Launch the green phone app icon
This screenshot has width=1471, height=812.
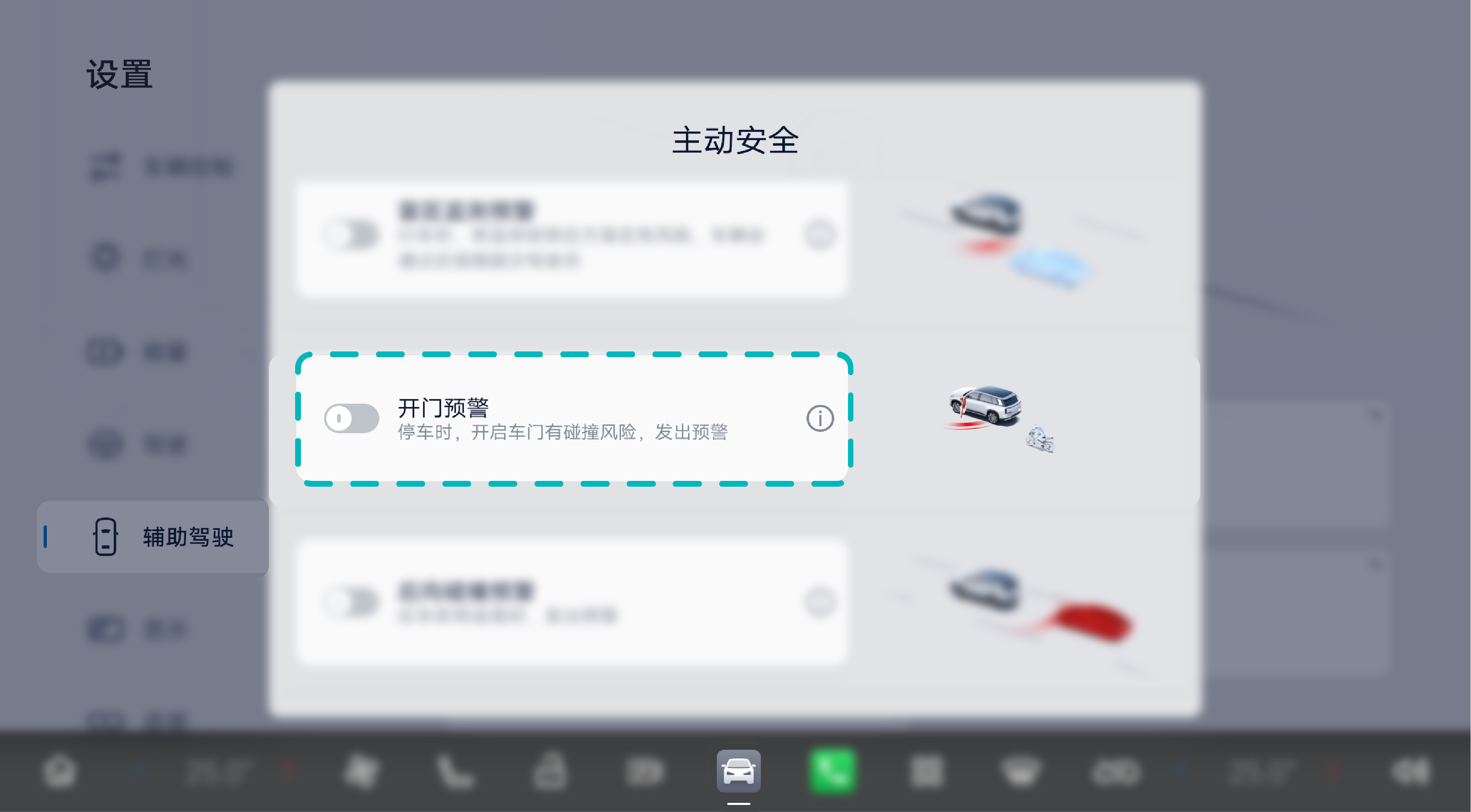click(x=832, y=771)
